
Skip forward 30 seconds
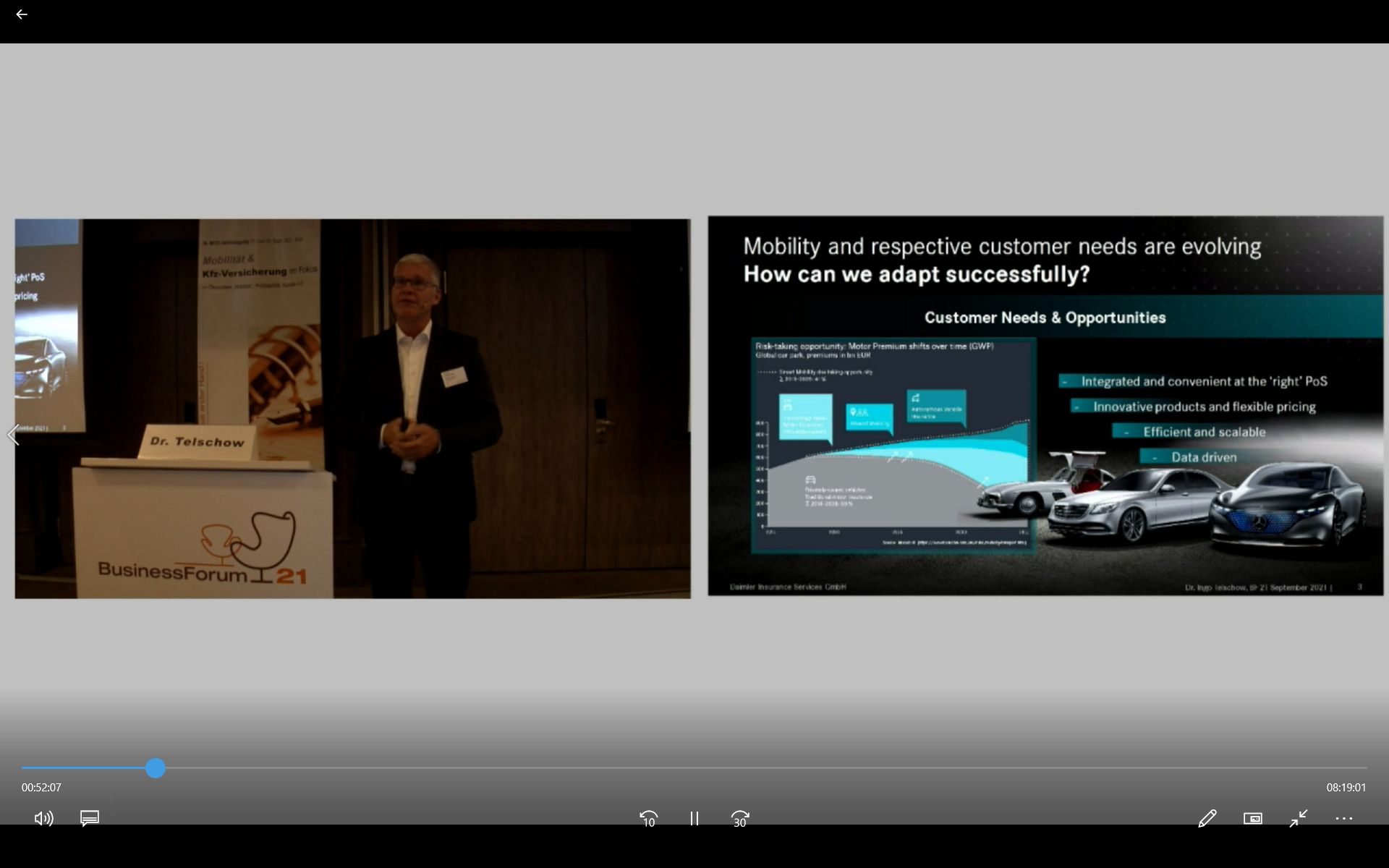(740, 818)
